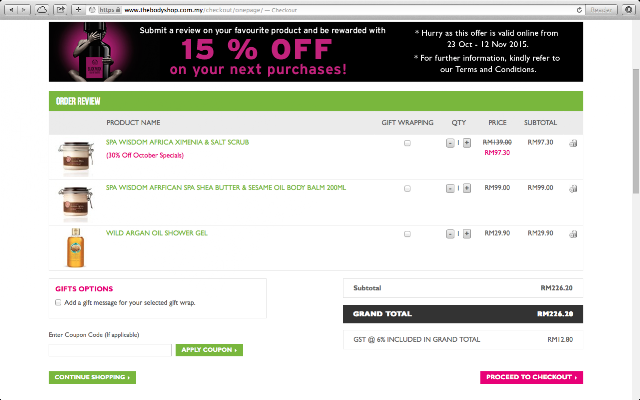
Task: Check the add a gift message option
Action: pos(58,302)
